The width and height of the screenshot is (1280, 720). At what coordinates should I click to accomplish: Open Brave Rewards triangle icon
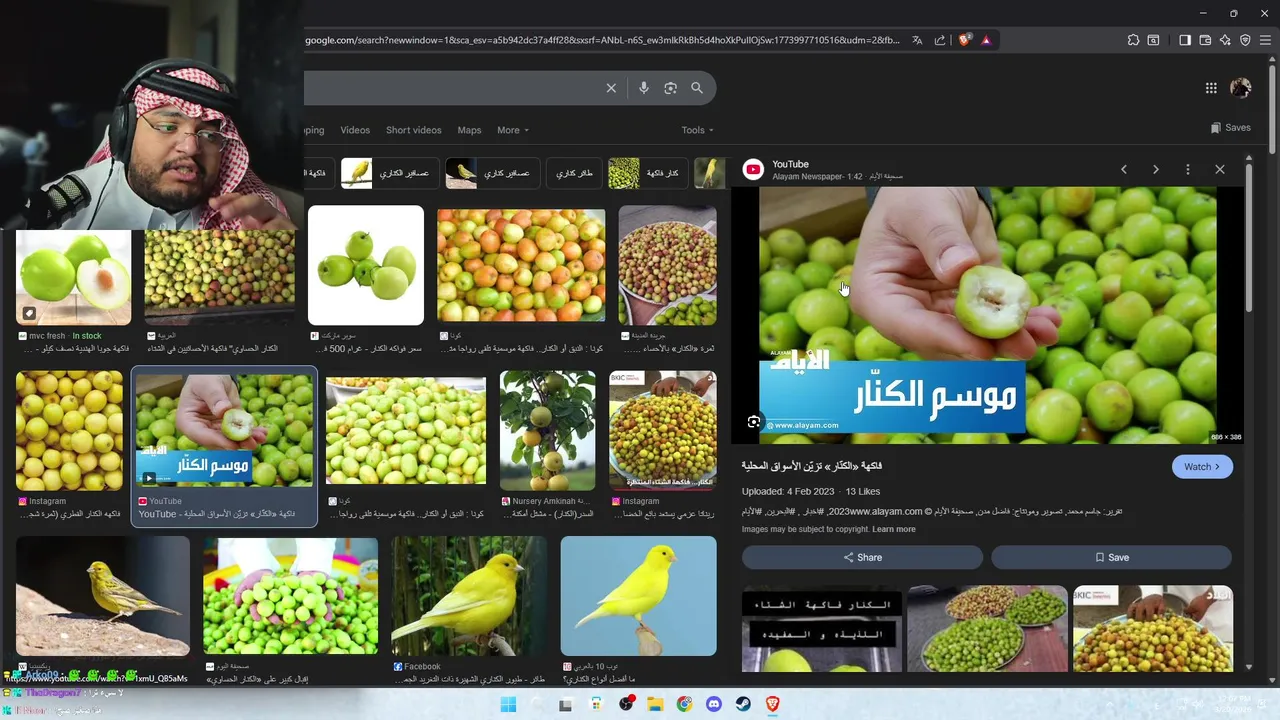click(x=986, y=40)
